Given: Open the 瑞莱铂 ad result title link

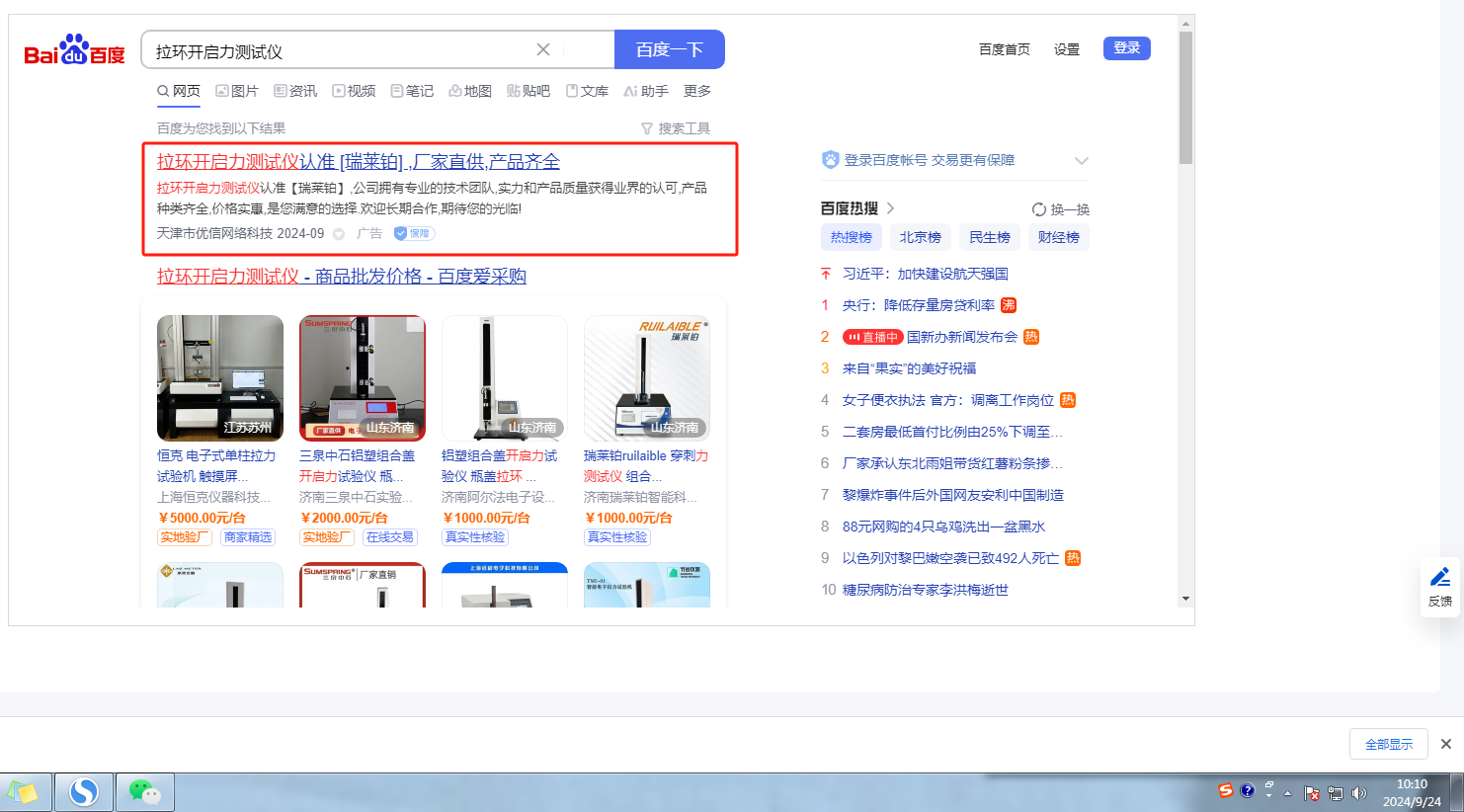Looking at the screenshot, I should tap(359, 162).
